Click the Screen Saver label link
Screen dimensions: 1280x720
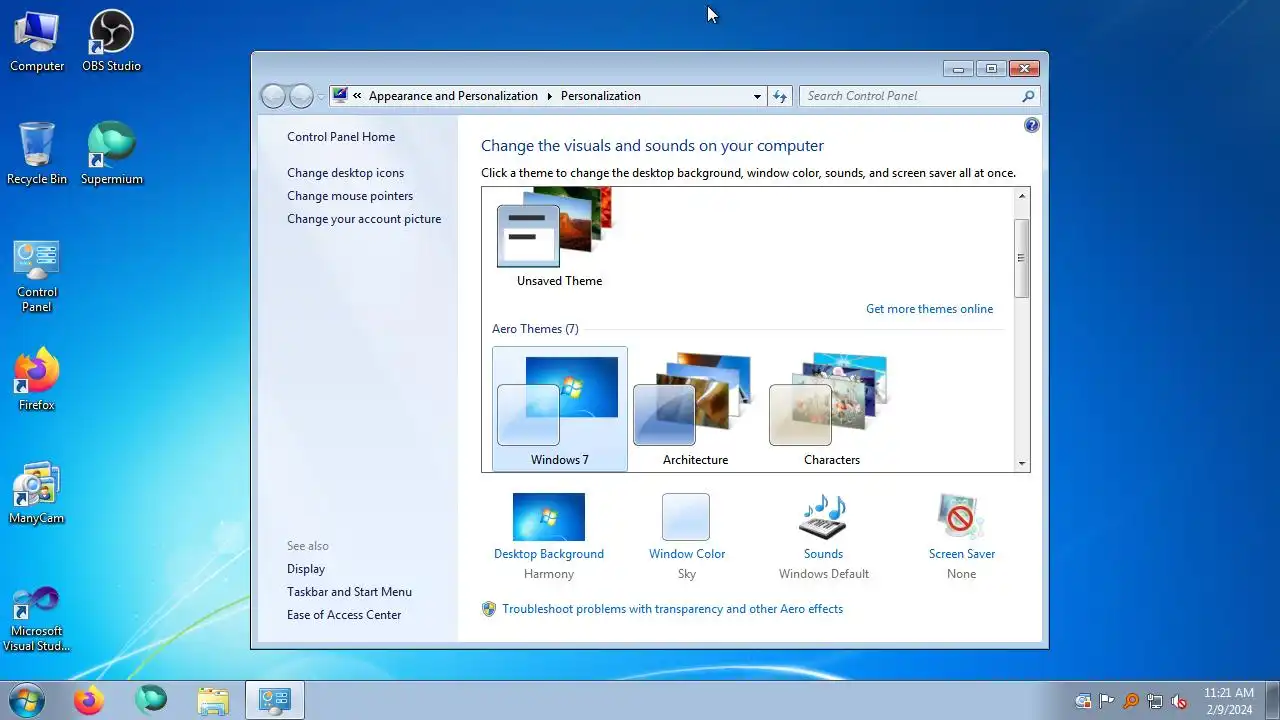pyautogui.click(x=961, y=554)
